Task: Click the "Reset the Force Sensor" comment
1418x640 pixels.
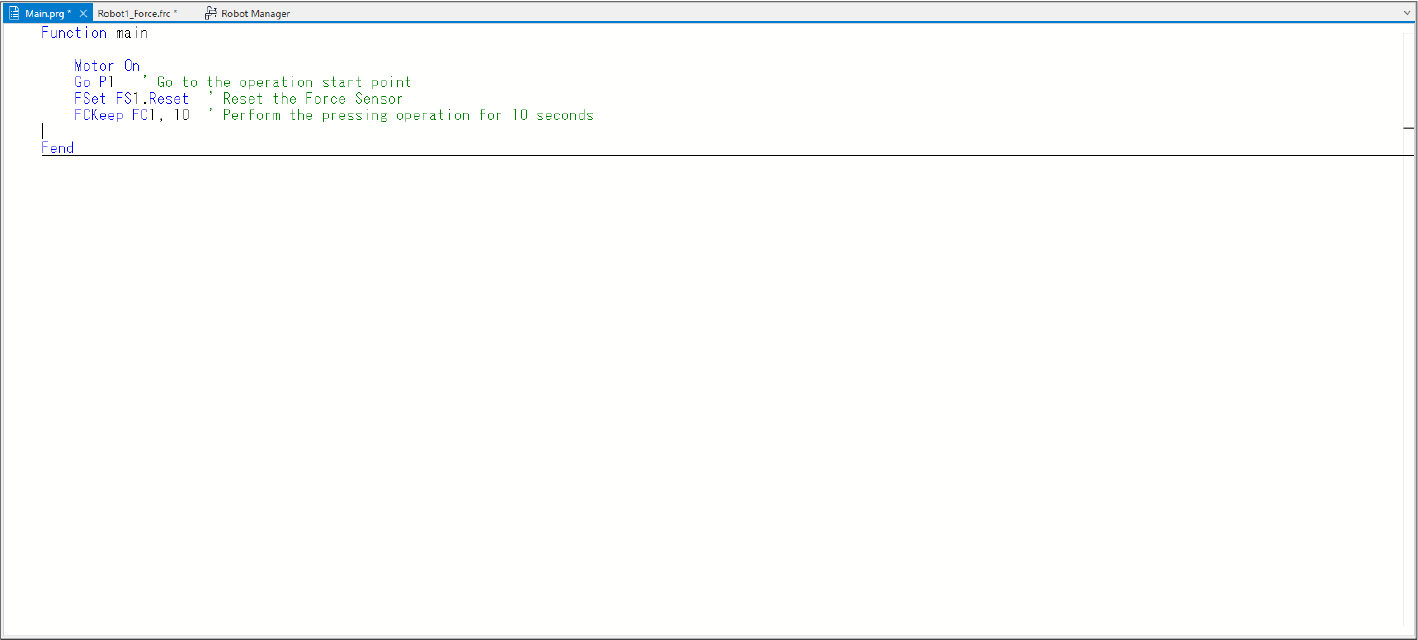Action: click(312, 99)
